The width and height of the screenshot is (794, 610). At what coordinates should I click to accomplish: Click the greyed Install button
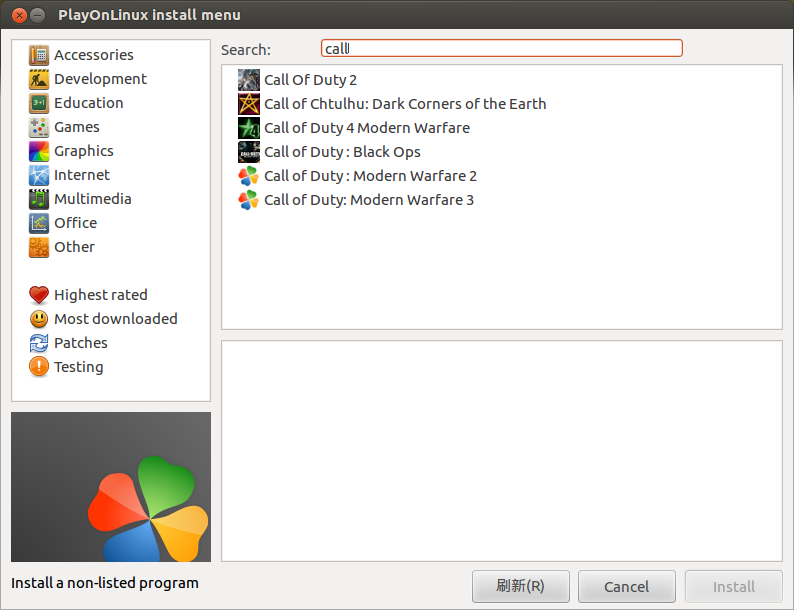733,587
